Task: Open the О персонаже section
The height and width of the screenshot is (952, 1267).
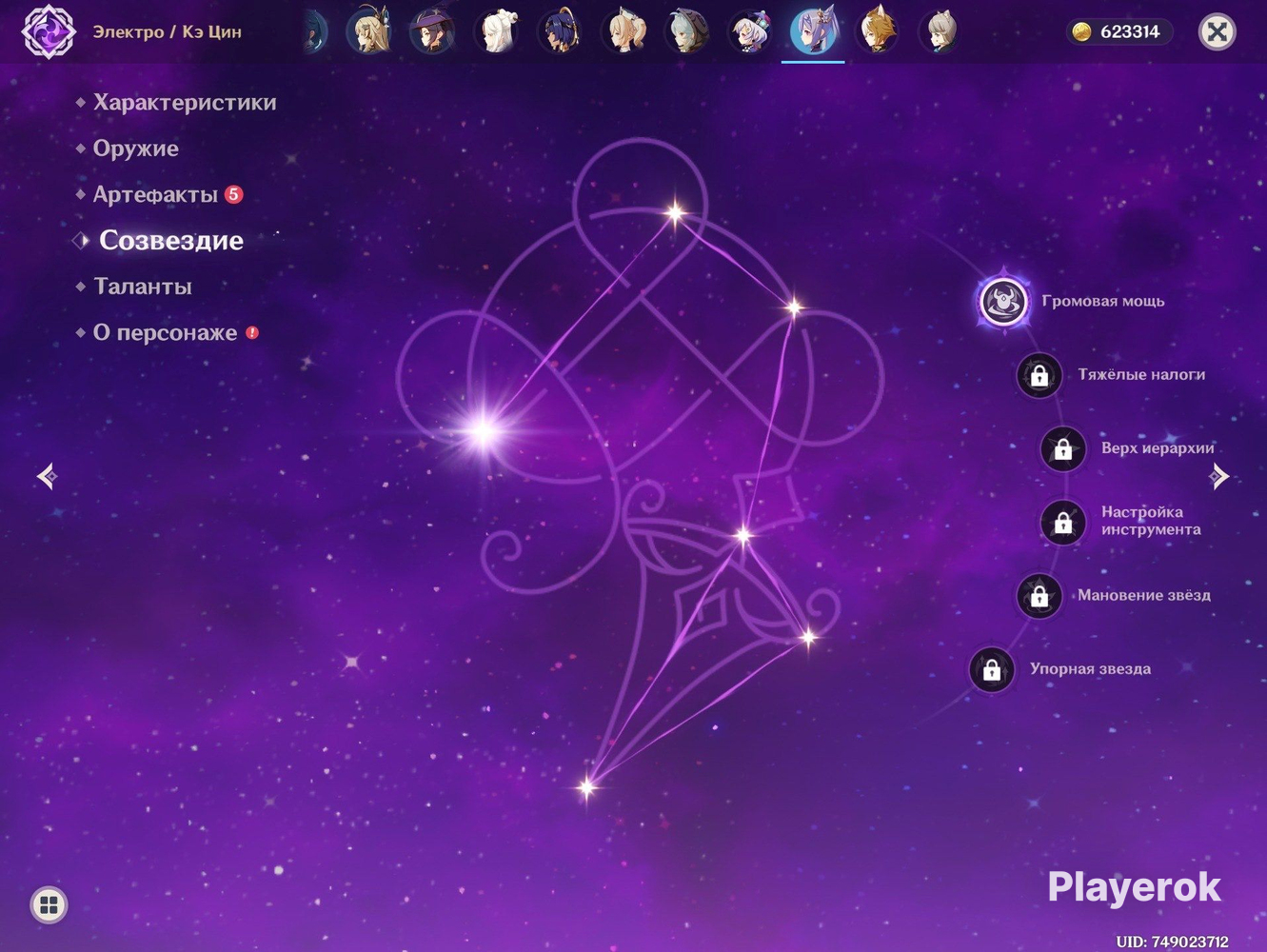Action: pos(166,332)
